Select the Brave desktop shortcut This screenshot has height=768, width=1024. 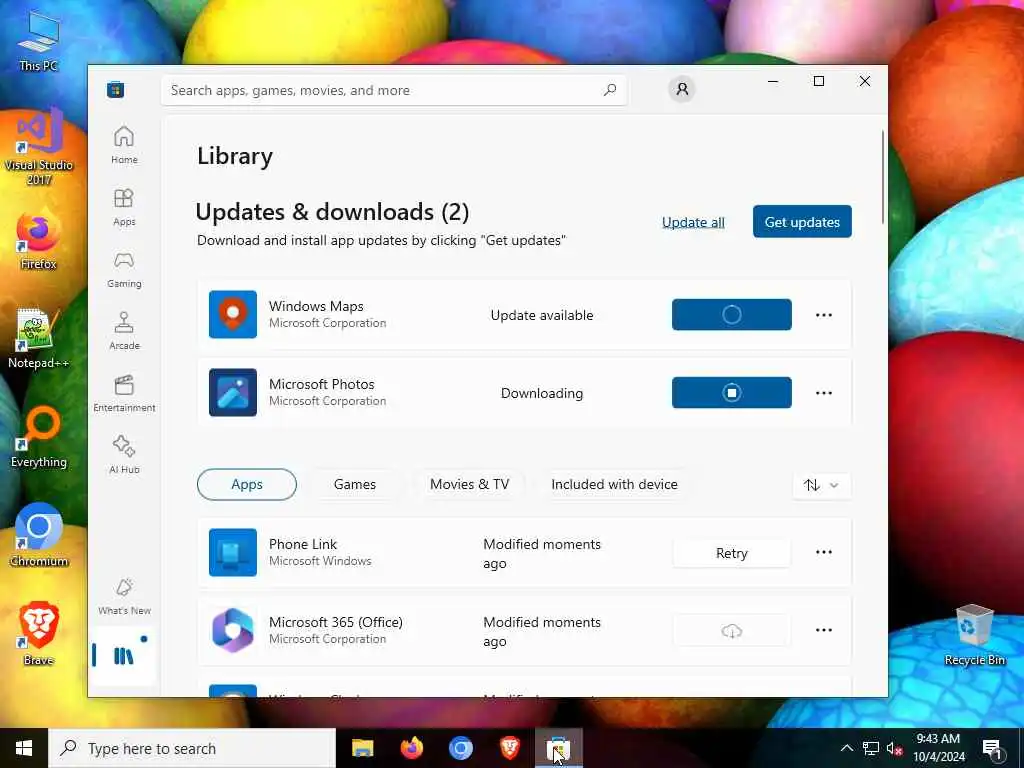[39, 635]
